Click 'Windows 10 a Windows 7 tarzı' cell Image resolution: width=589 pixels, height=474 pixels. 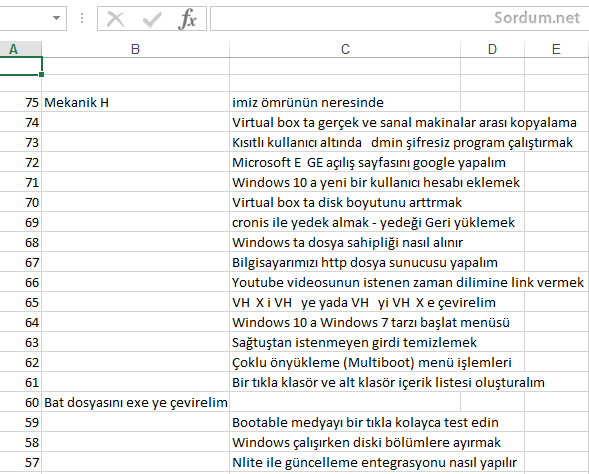[x=345, y=322]
